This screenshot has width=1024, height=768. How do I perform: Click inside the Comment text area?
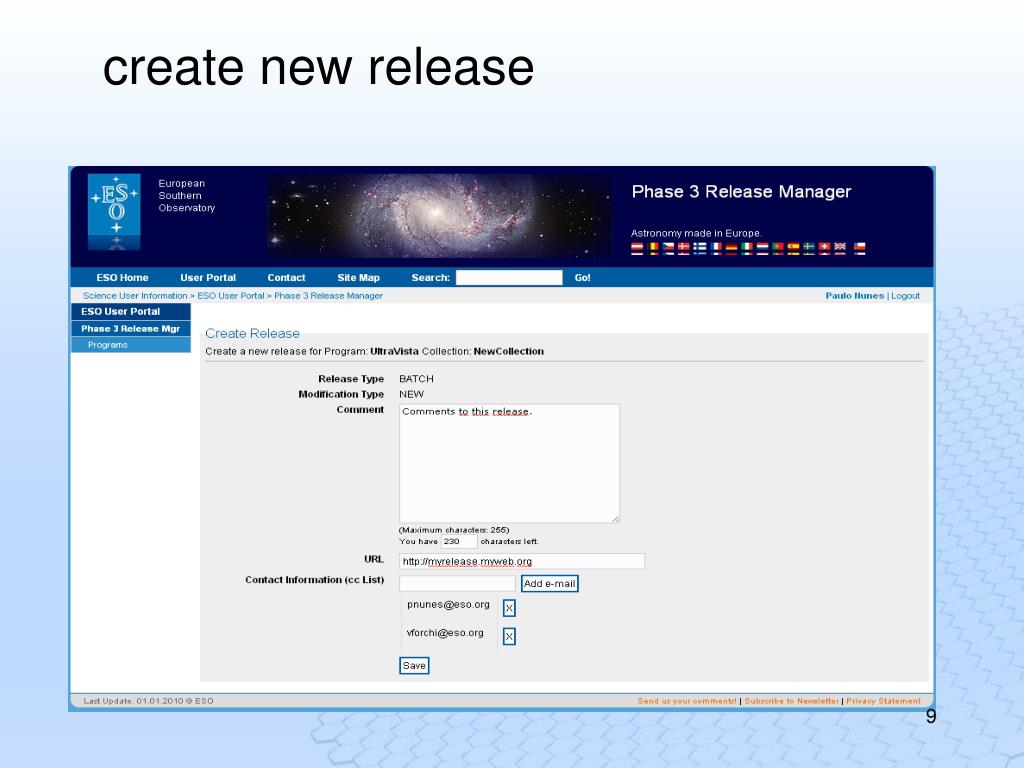(509, 464)
